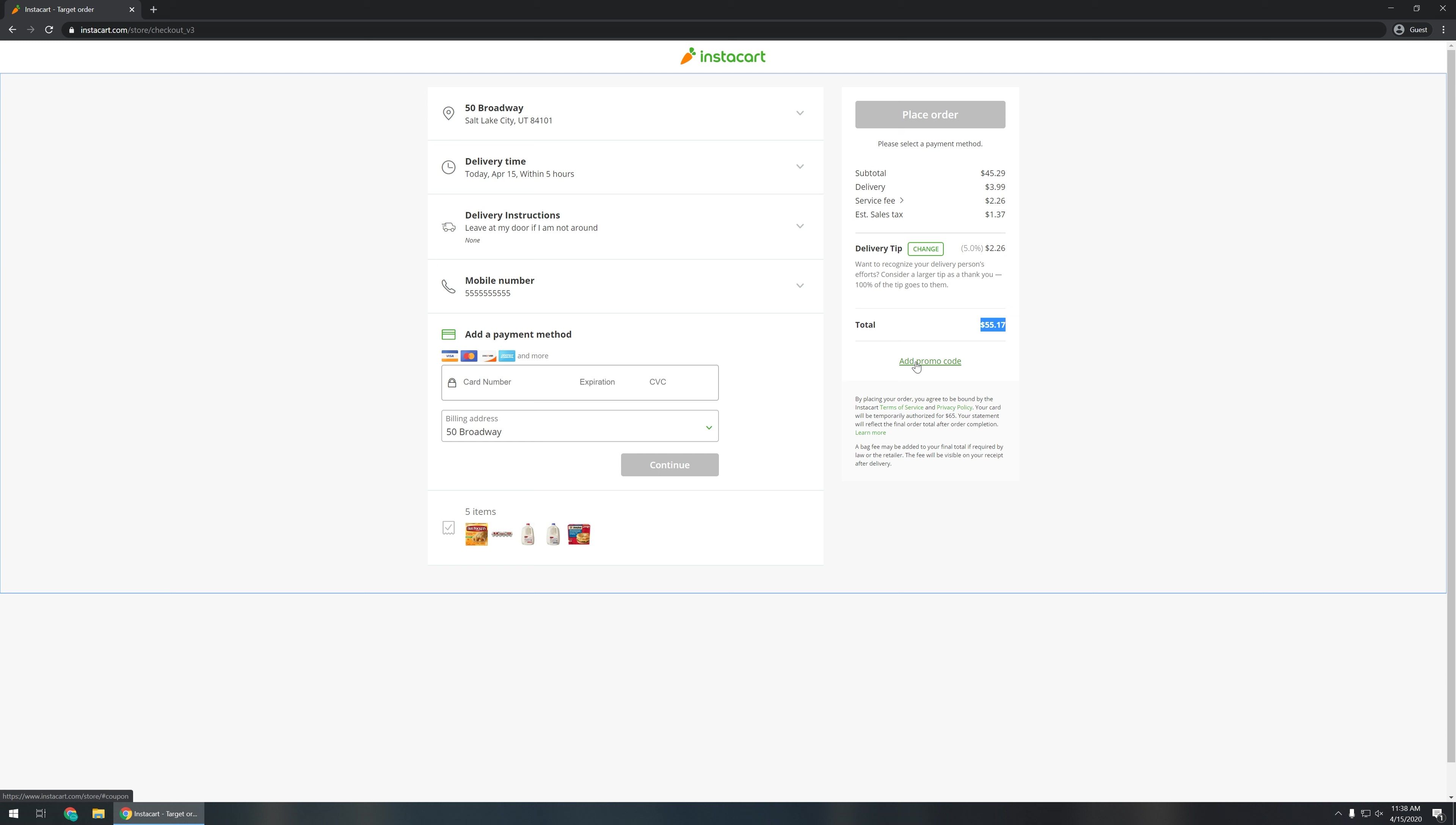Click the browser back arrow
The width and height of the screenshot is (1456, 825).
click(13, 30)
